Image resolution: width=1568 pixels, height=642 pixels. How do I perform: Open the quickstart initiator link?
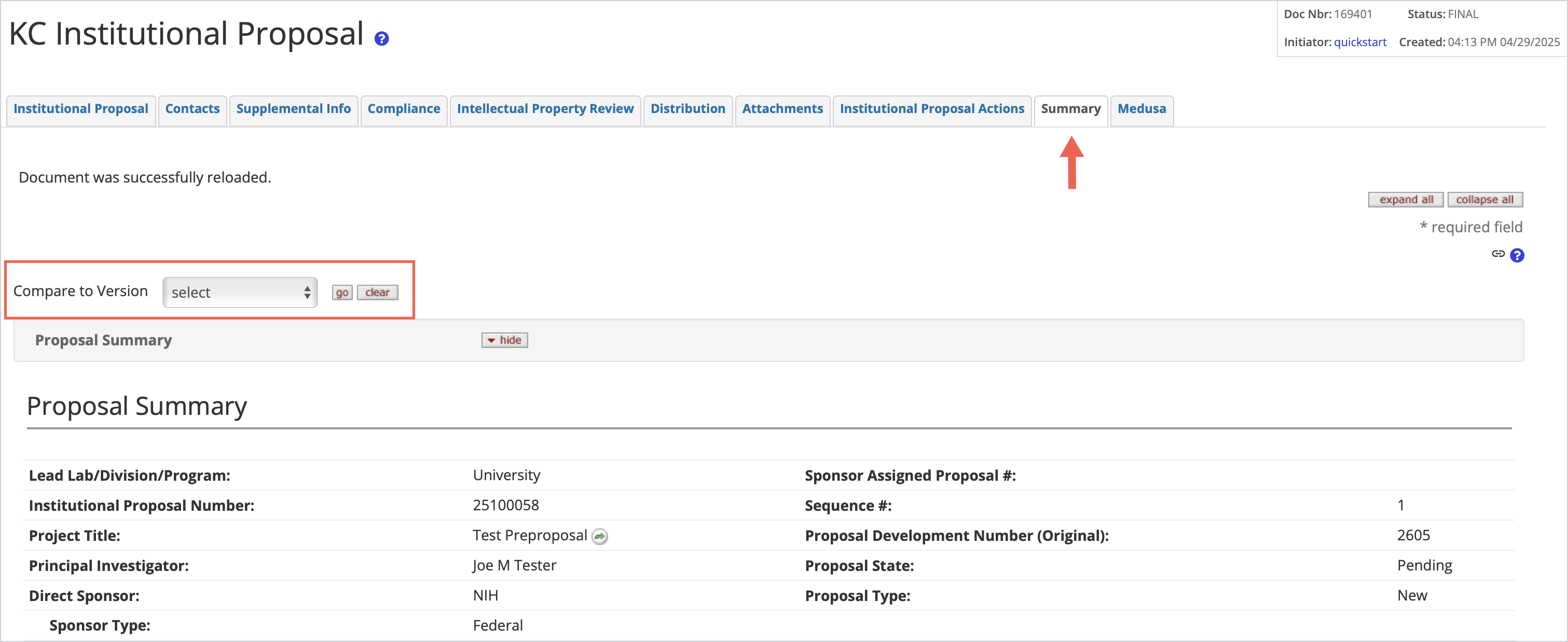pyautogui.click(x=1360, y=41)
